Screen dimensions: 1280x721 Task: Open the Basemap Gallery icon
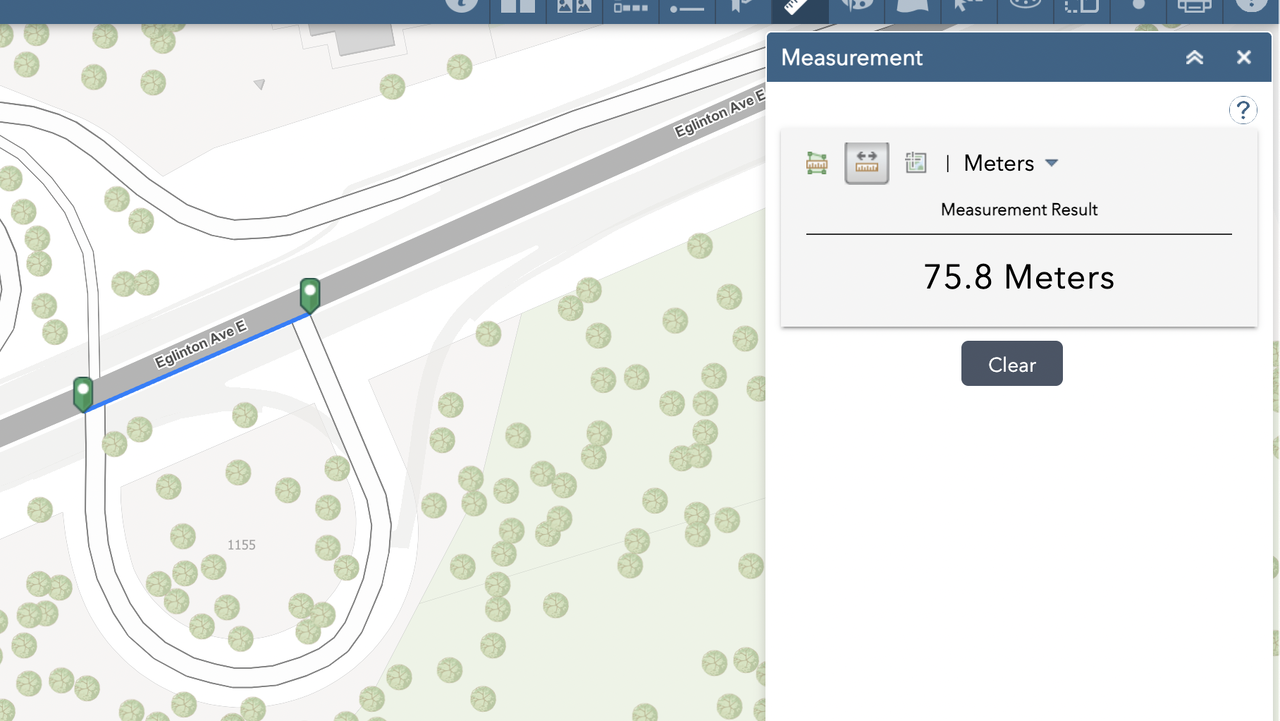574,8
